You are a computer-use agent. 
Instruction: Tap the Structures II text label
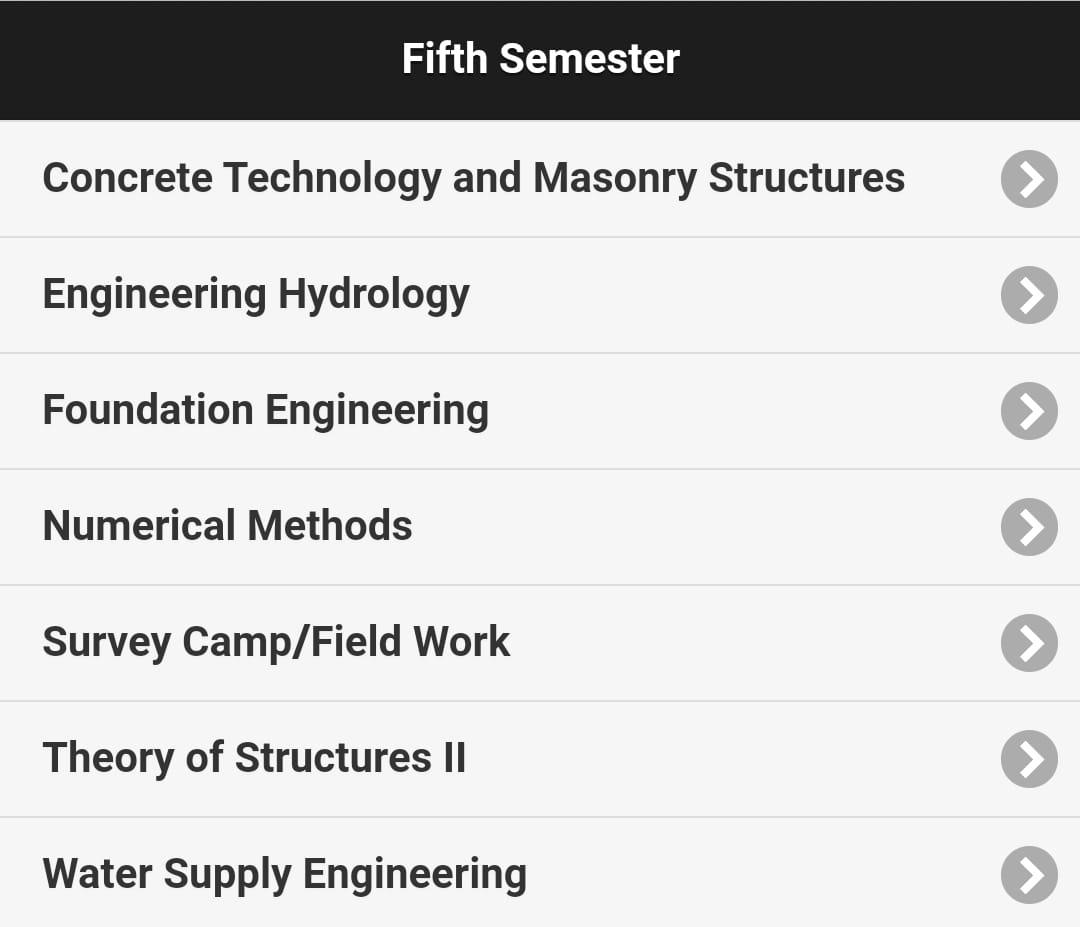(351, 758)
